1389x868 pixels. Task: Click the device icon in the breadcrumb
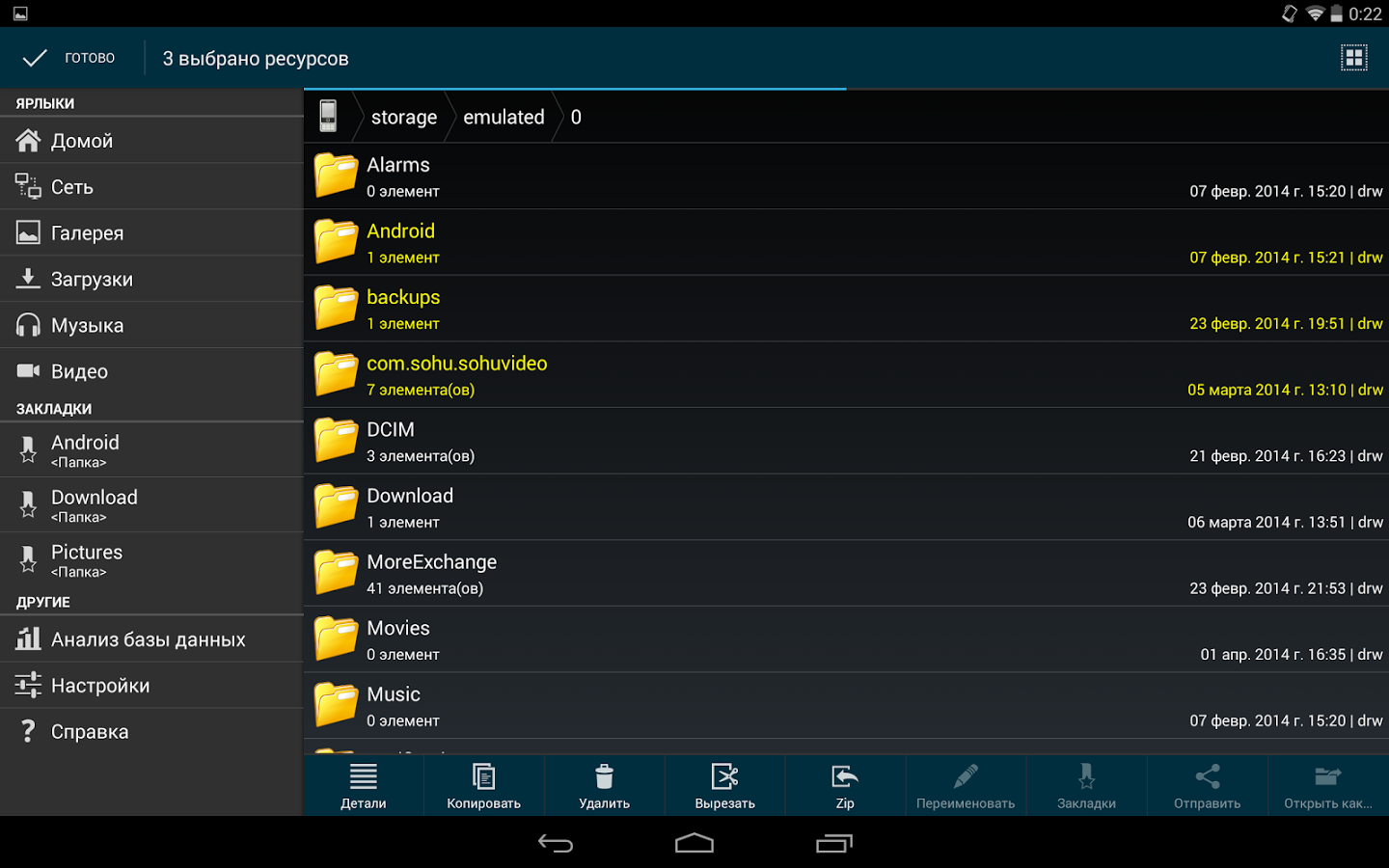pyautogui.click(x=329, y=117)
